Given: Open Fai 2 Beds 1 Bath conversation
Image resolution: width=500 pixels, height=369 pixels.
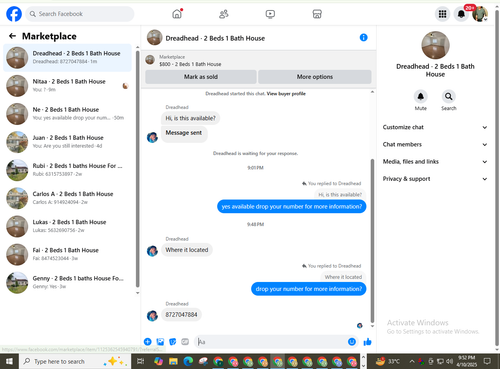Looking at the screenshot, I should pos(68,254).
